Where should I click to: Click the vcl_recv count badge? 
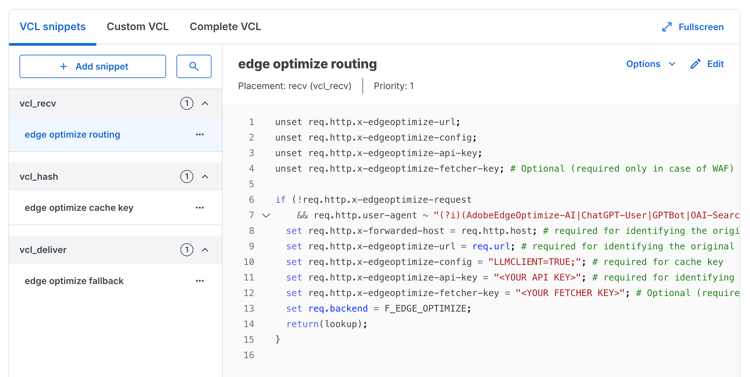187,103
